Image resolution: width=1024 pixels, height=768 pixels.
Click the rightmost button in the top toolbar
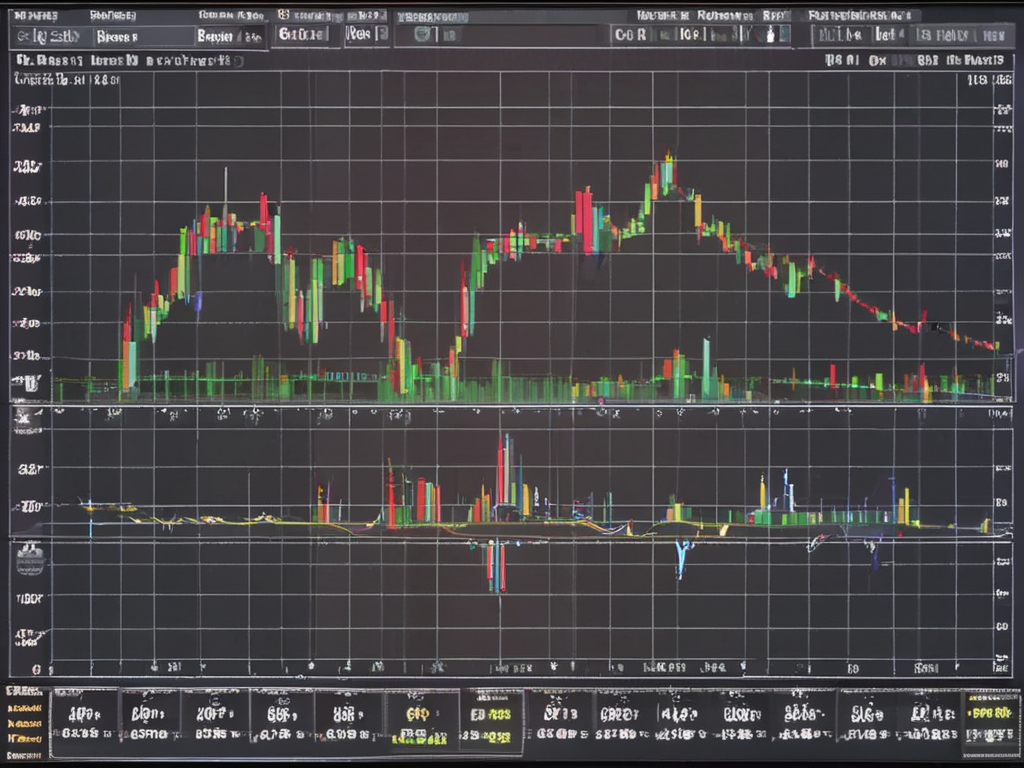click(x=992, y=35)
